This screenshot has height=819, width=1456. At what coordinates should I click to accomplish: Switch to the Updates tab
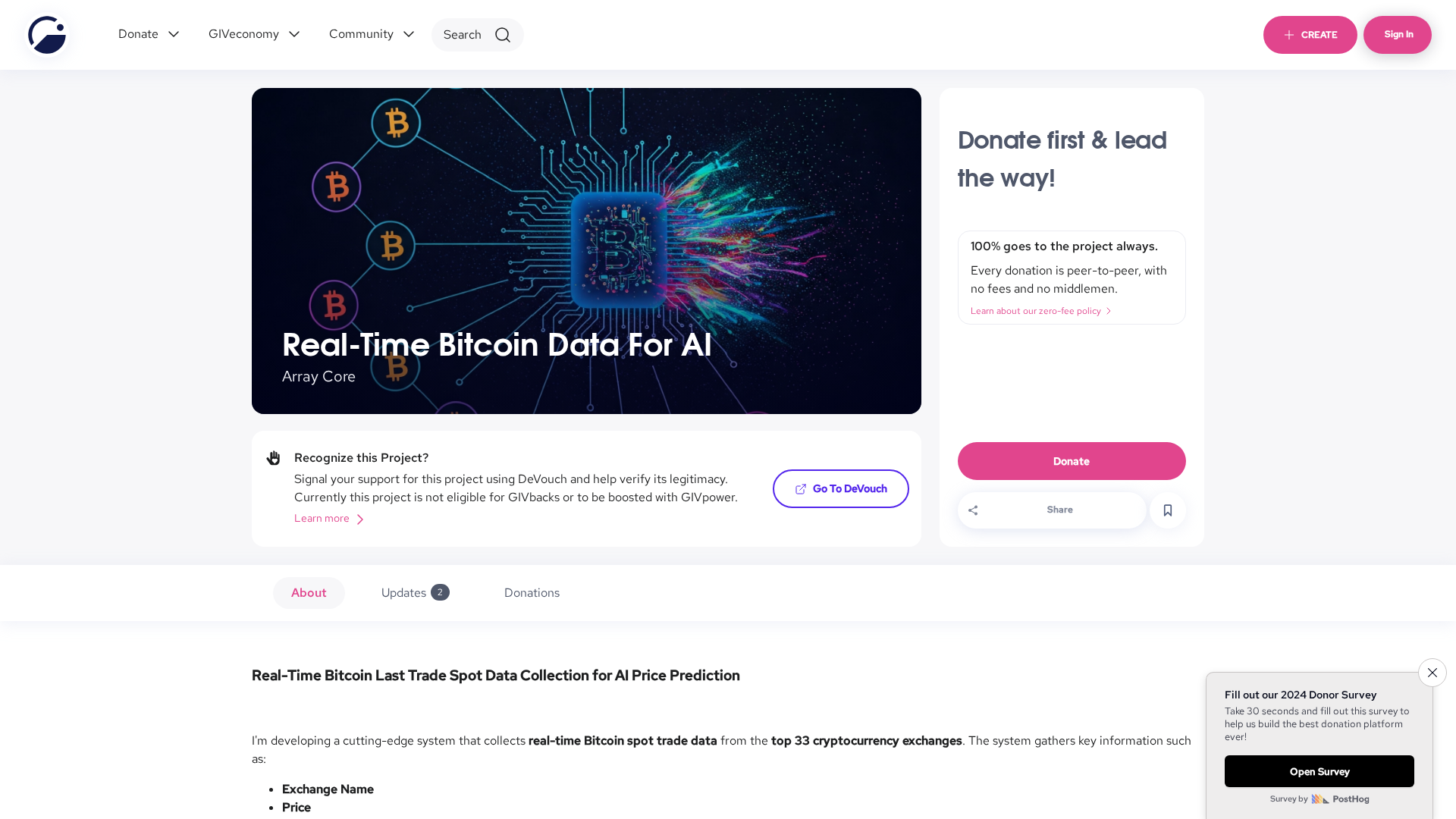(x=415, y=593)
